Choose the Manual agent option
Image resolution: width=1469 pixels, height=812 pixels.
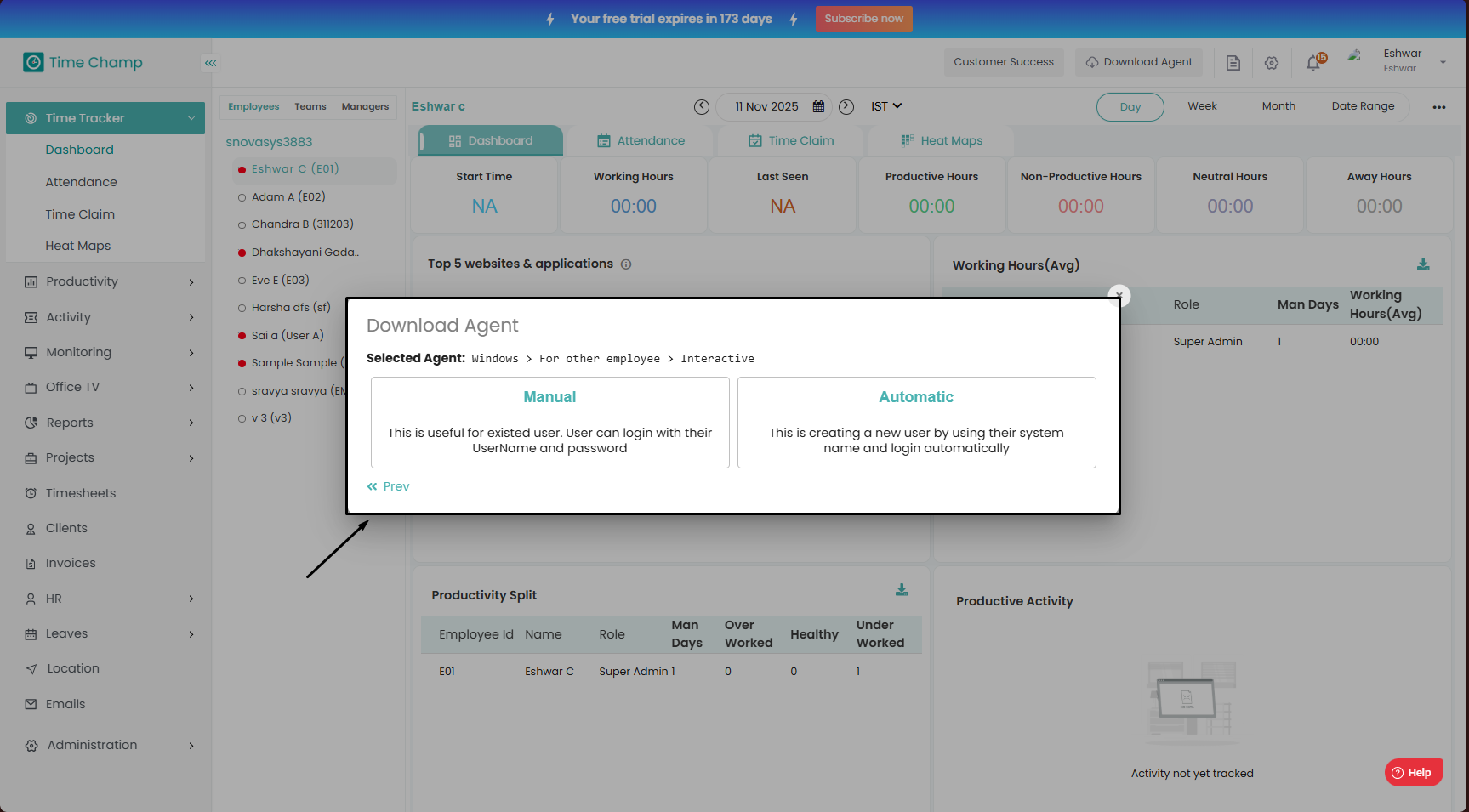[550, 423]
